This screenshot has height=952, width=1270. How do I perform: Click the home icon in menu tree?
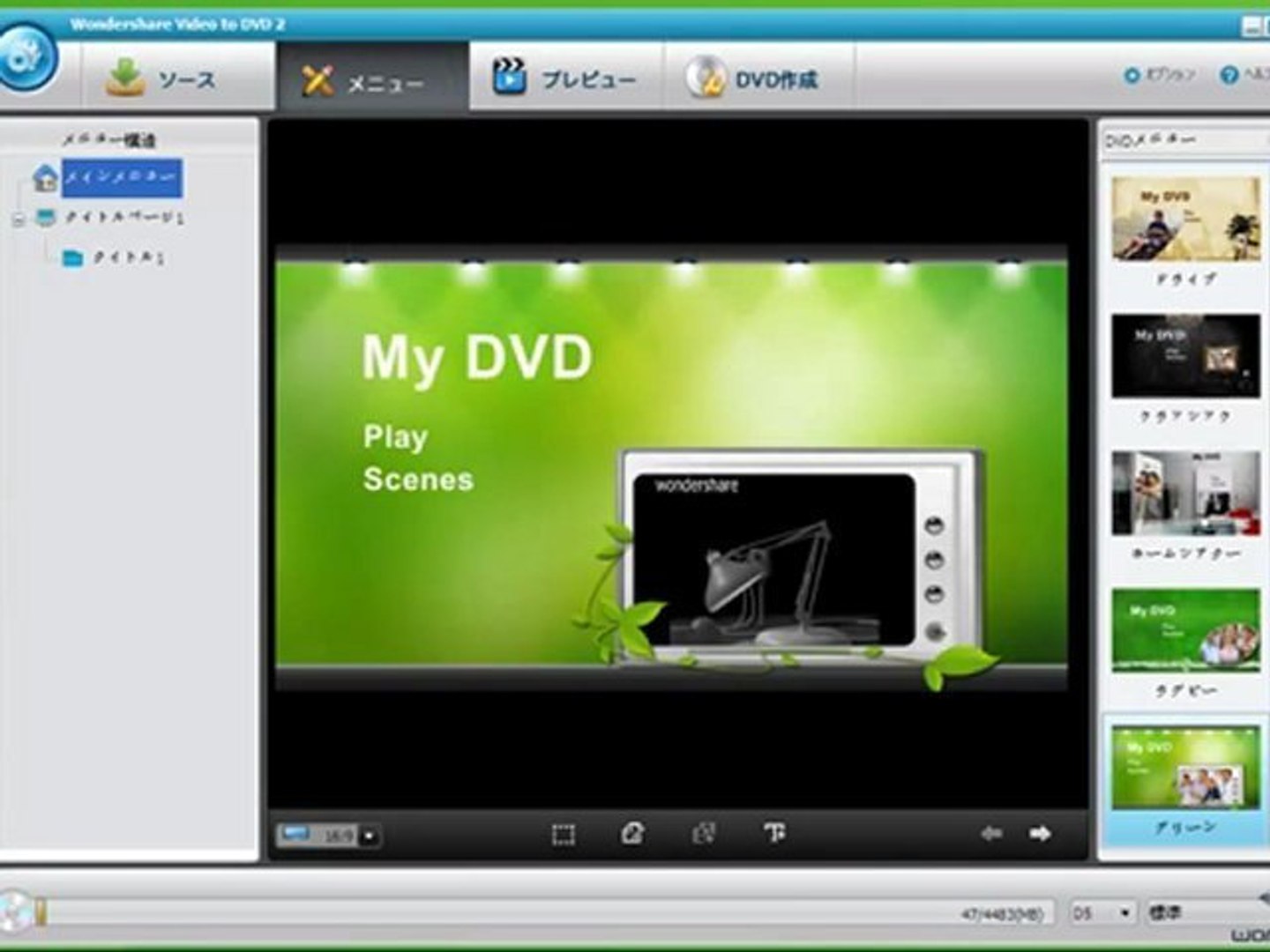click(45, 177)
